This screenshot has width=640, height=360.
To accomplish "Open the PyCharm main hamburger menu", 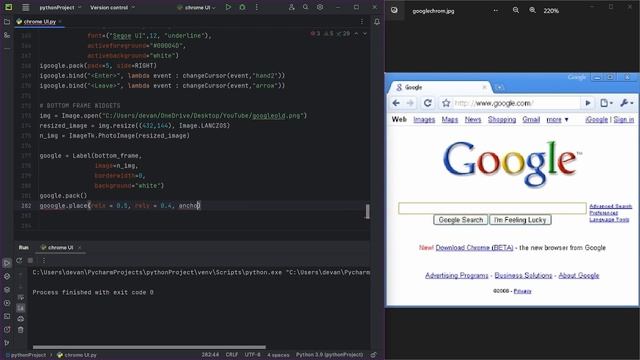I will pos(25,7).
